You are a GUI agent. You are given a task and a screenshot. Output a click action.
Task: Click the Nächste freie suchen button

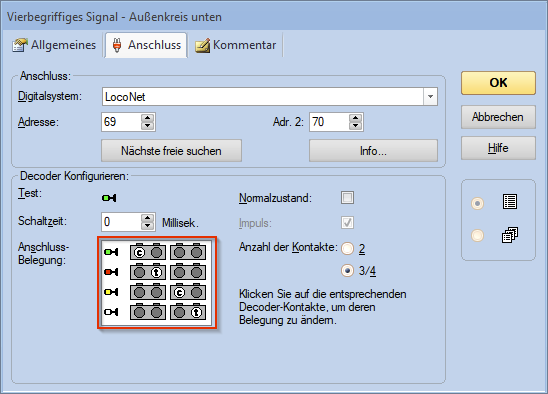(171, 151)
